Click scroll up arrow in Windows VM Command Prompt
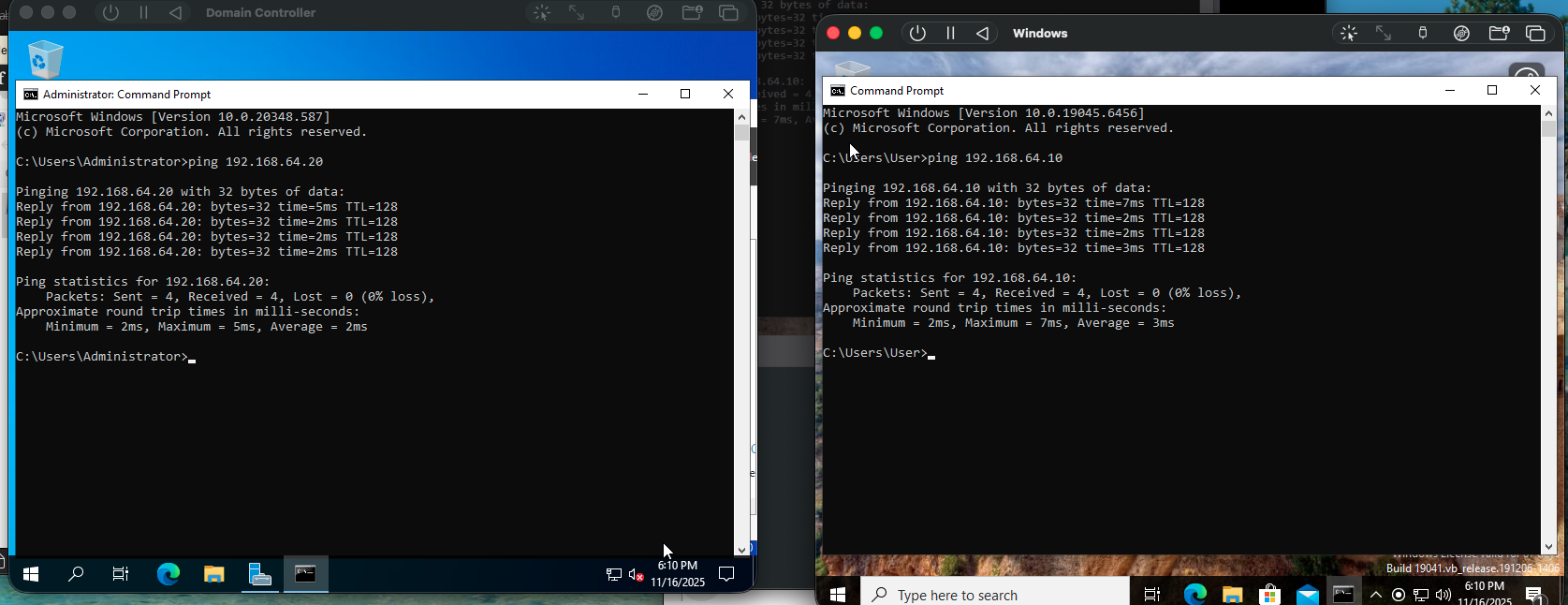The height and width of the screenshot is (605, 1568). click(x=1548, y=113)
